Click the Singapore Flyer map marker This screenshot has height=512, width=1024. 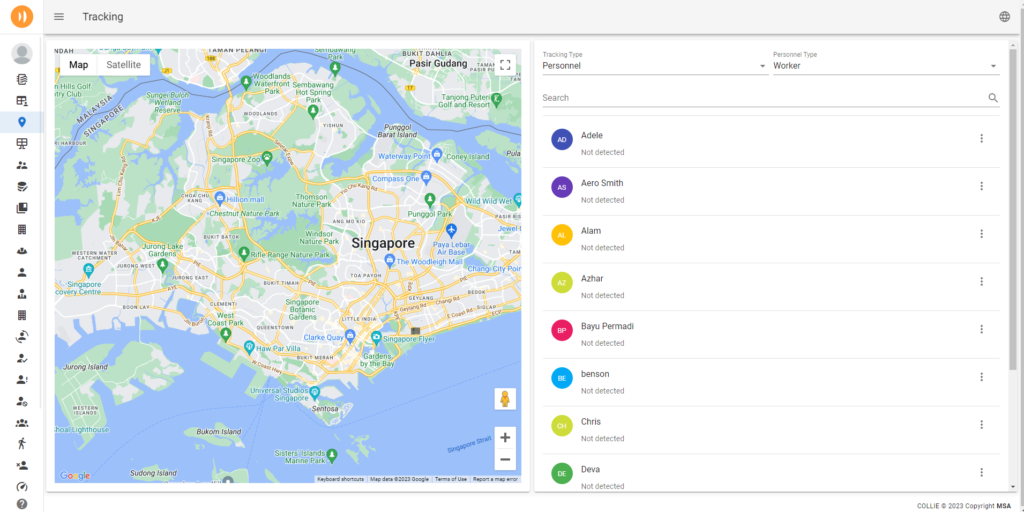[376, 337]
